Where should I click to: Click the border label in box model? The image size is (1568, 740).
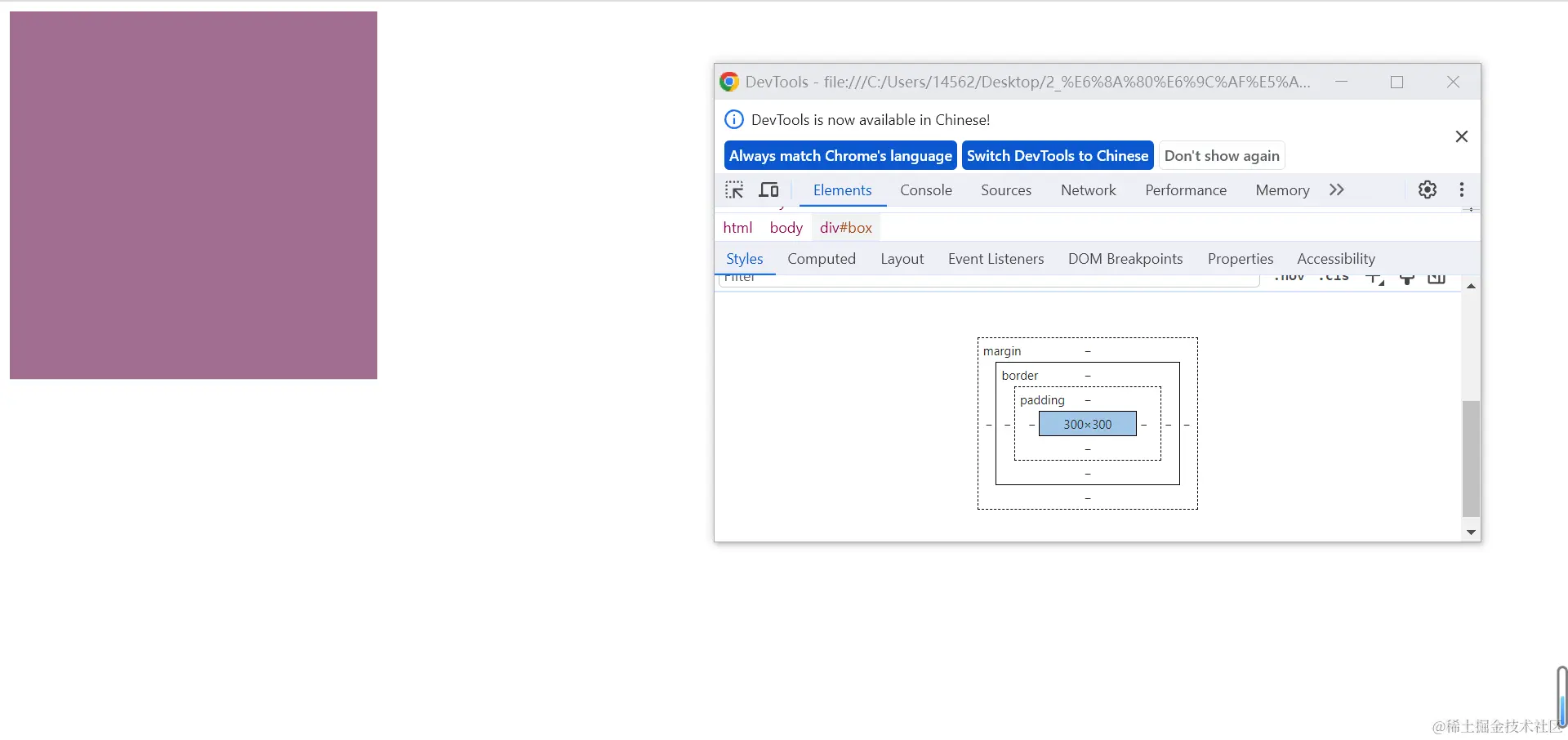[1020, 376]
